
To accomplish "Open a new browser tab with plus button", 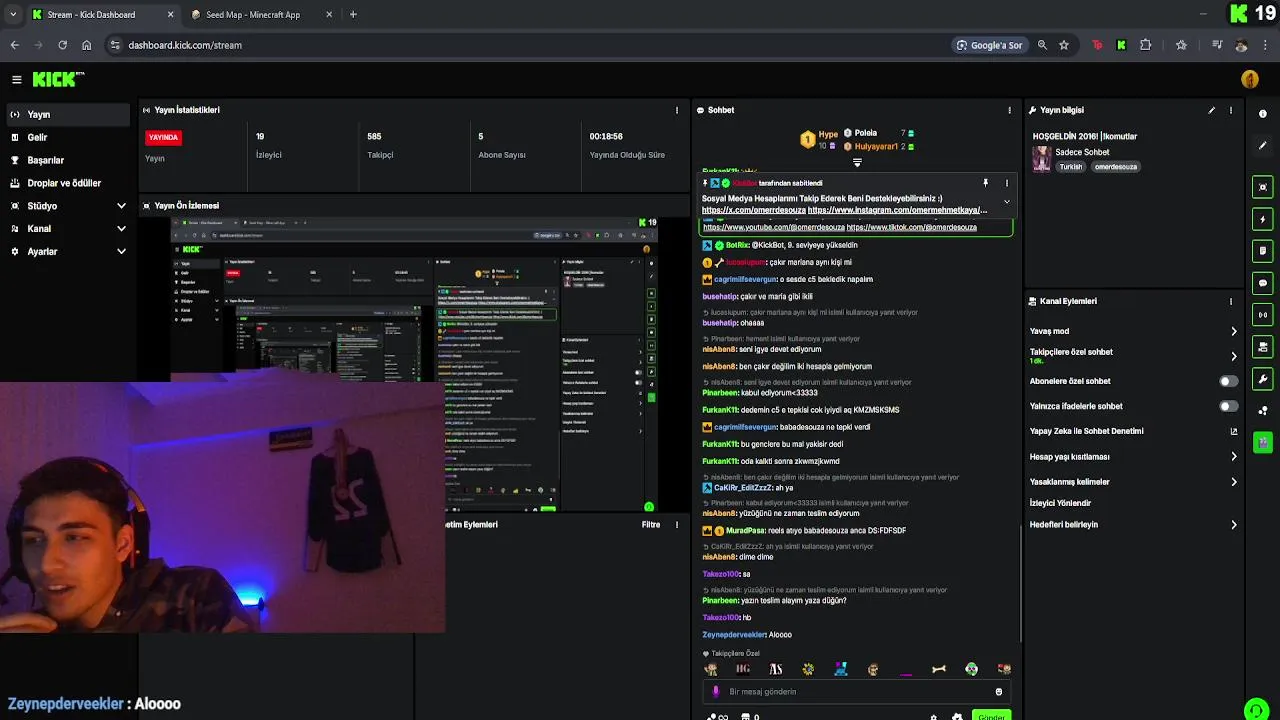I will coord(353,15).
